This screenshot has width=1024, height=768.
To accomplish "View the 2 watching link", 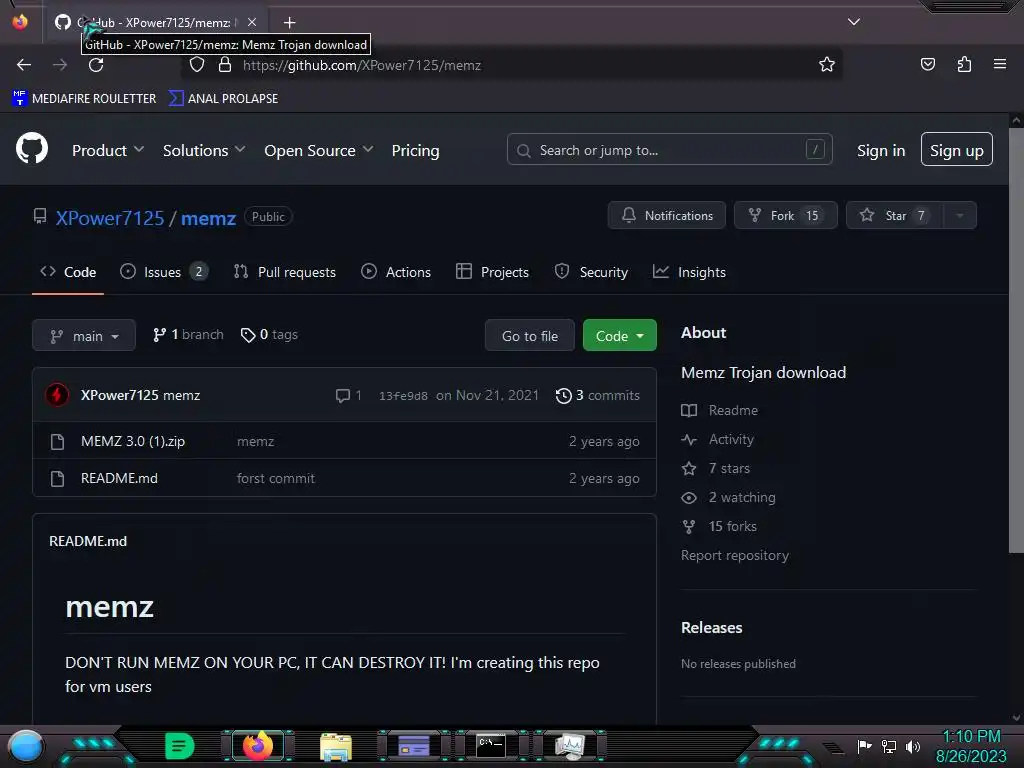I will point(728,498).
